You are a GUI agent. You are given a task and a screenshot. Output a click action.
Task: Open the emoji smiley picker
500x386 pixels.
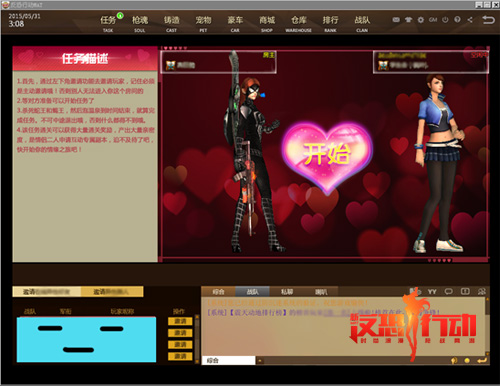467,360
